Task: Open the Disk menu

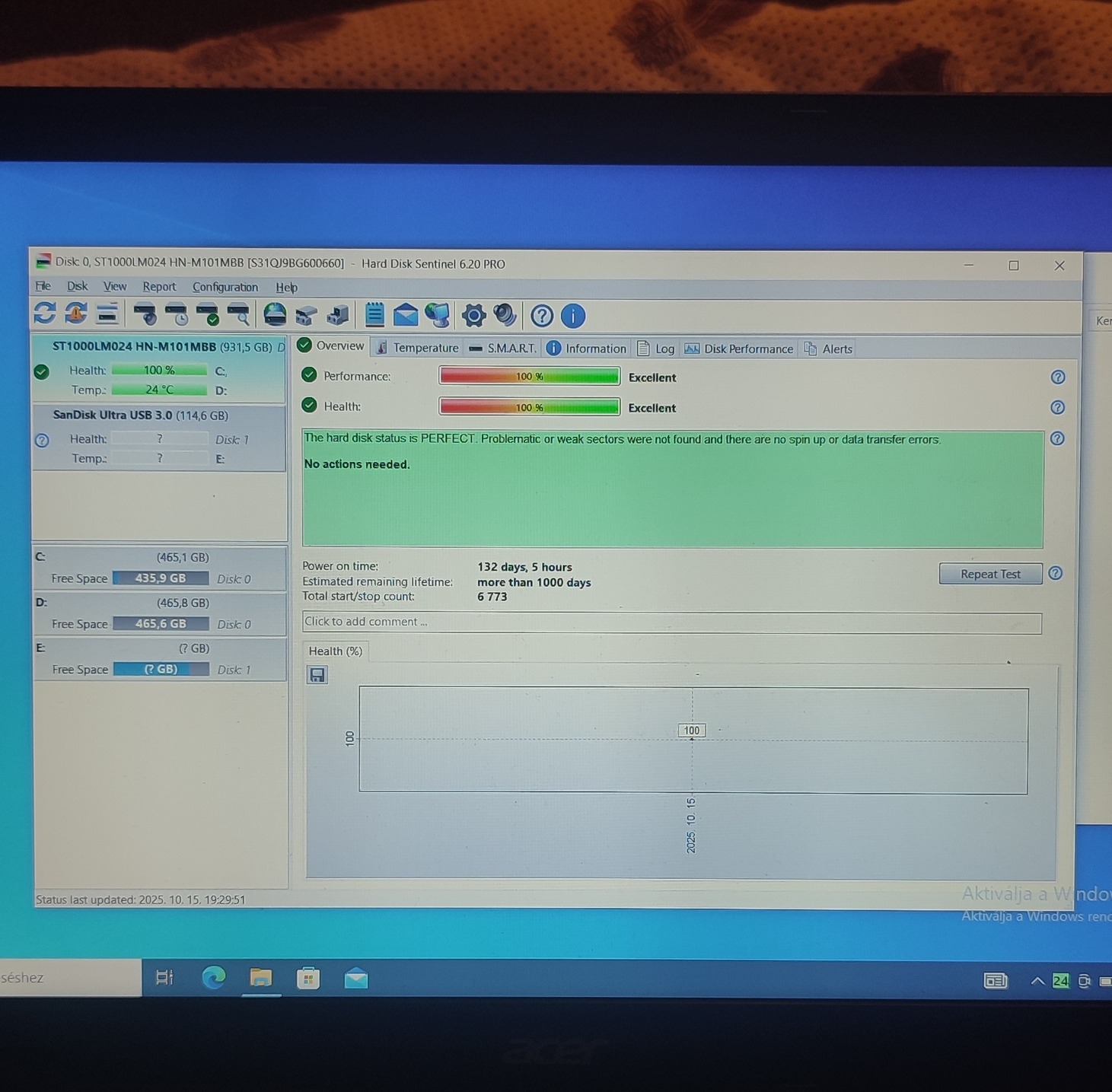Action: click(x=77, y=286)
